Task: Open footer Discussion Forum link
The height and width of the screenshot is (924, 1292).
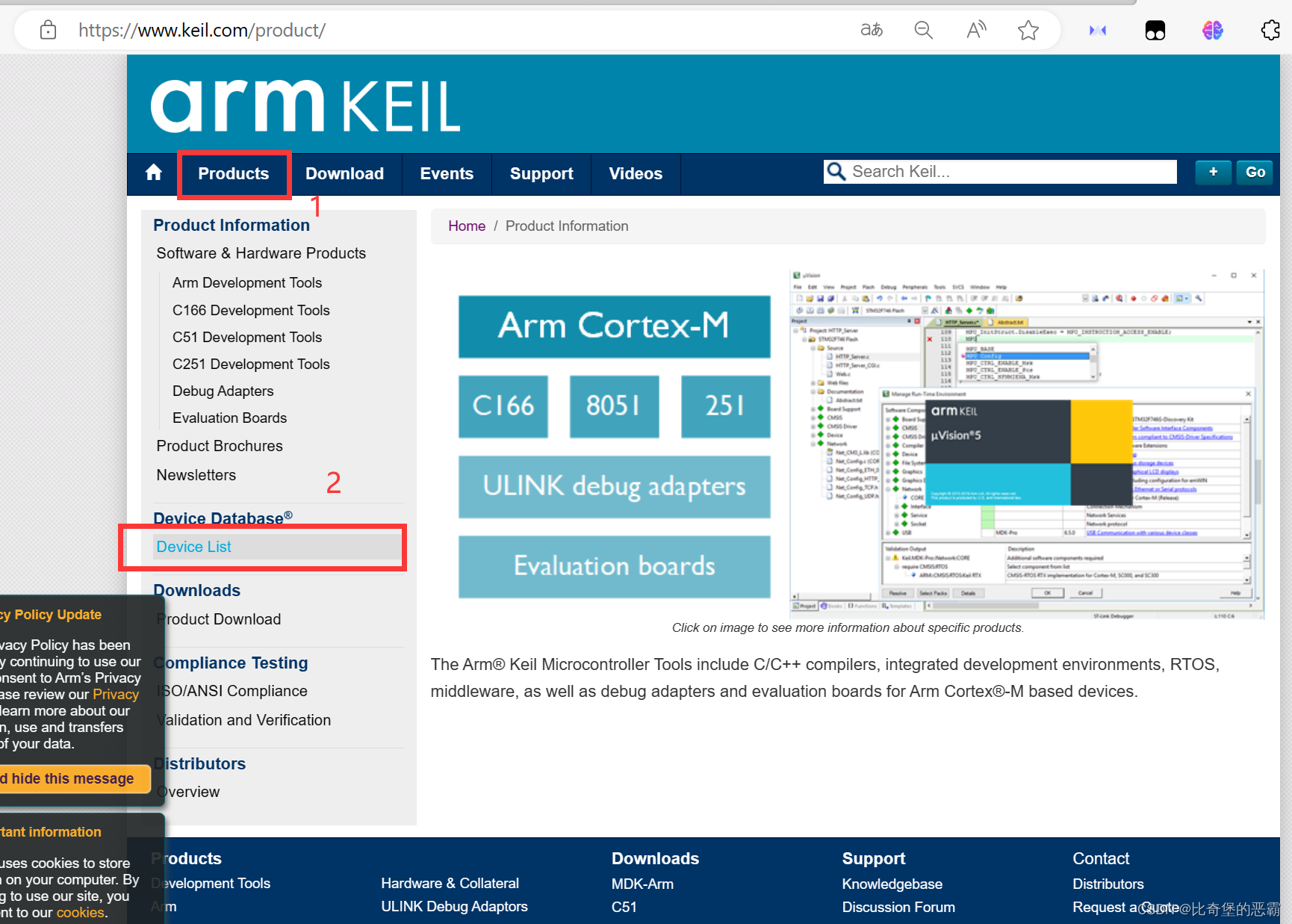Action: click(898, 907)
